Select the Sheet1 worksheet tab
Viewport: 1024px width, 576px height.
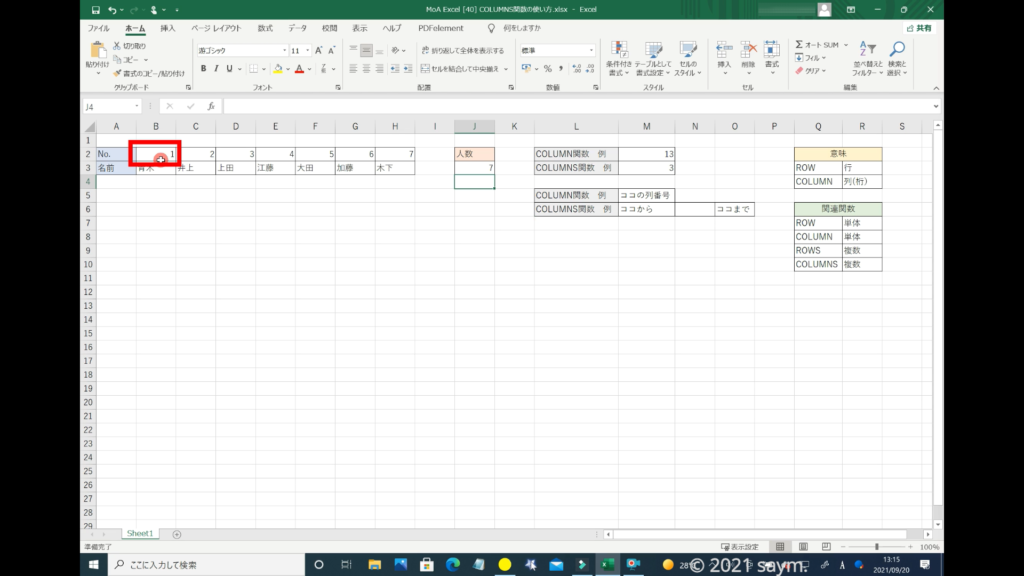(139, 534)
